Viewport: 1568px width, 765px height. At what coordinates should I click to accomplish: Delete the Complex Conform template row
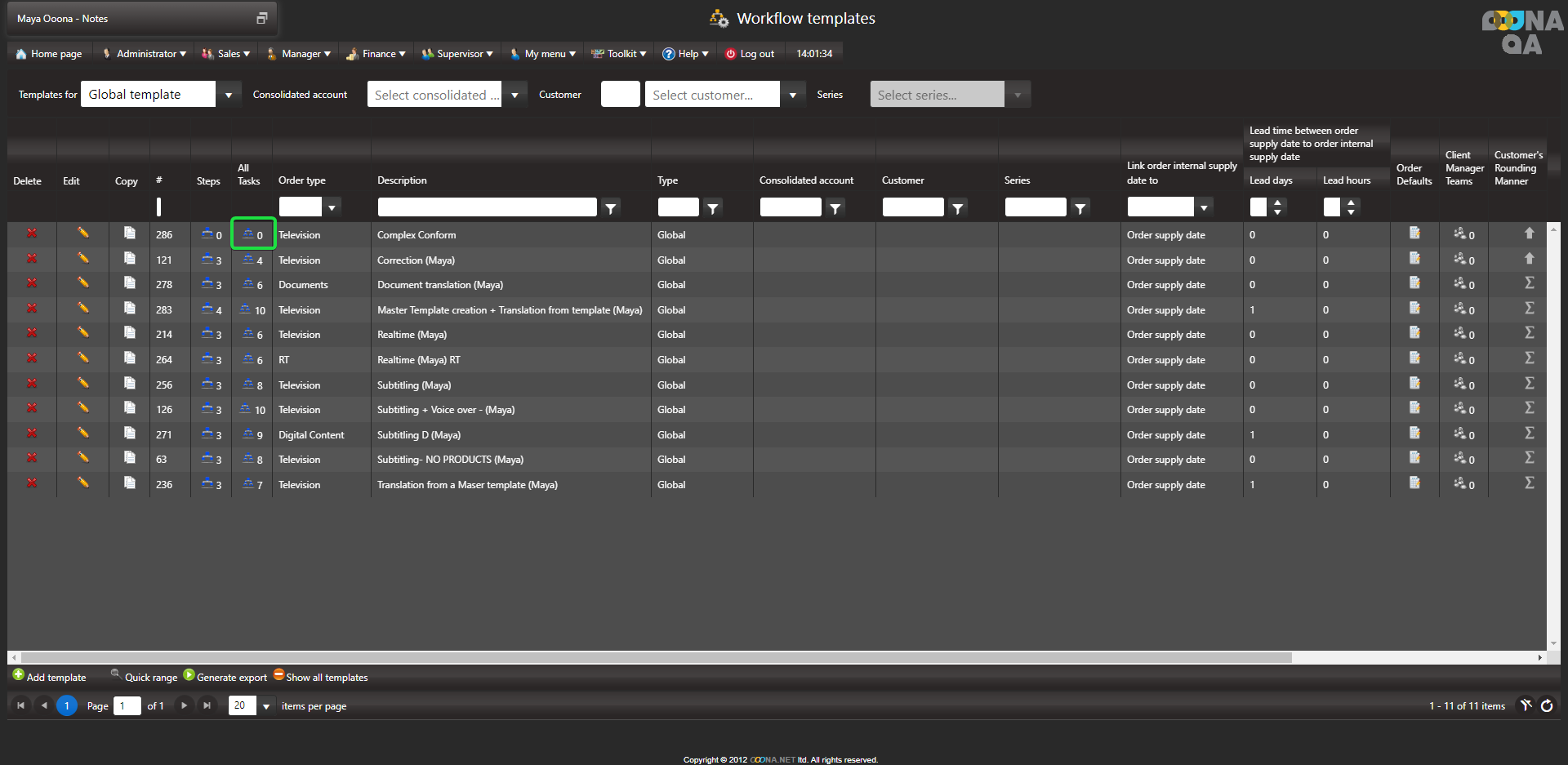pos(32,234)
